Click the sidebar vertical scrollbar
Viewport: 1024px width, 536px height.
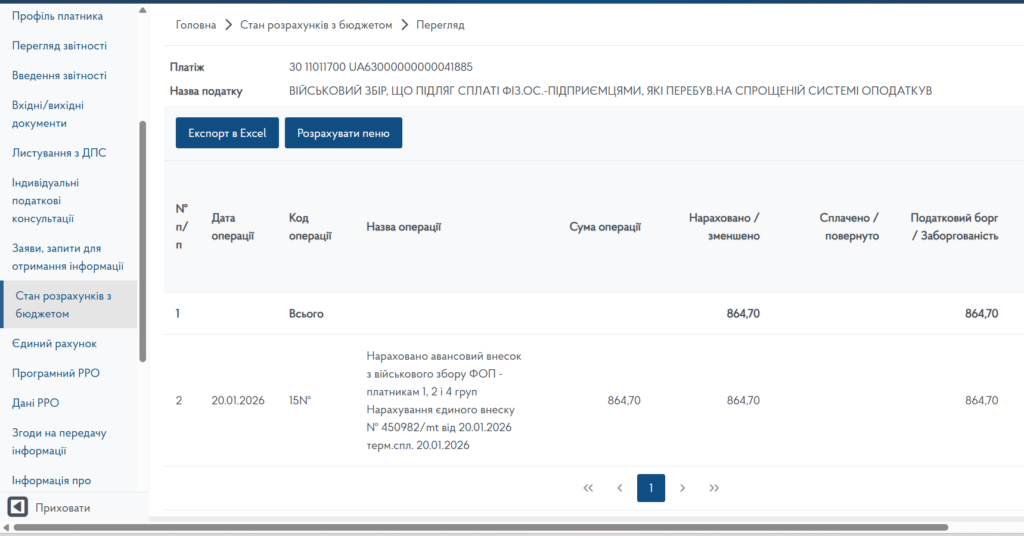pyautogui.click(x=143, y=240)
